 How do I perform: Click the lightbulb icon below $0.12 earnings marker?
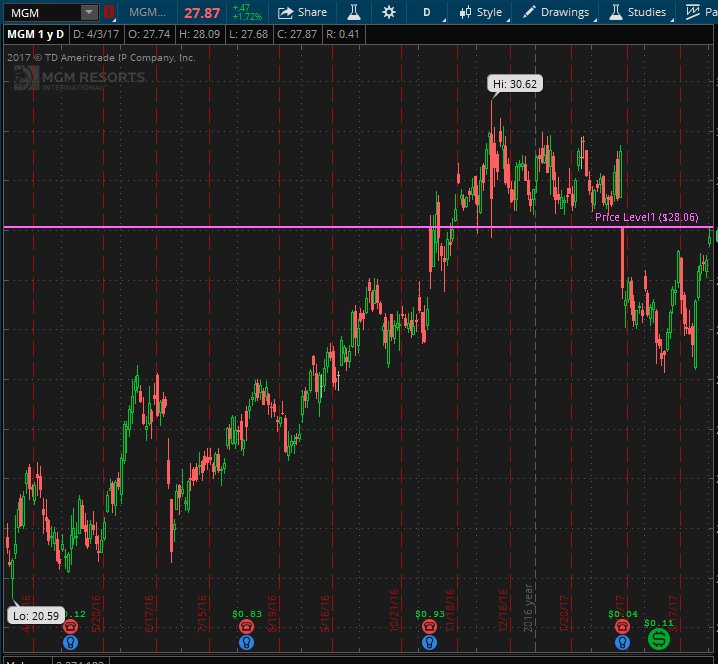click(x=70, y=642)
